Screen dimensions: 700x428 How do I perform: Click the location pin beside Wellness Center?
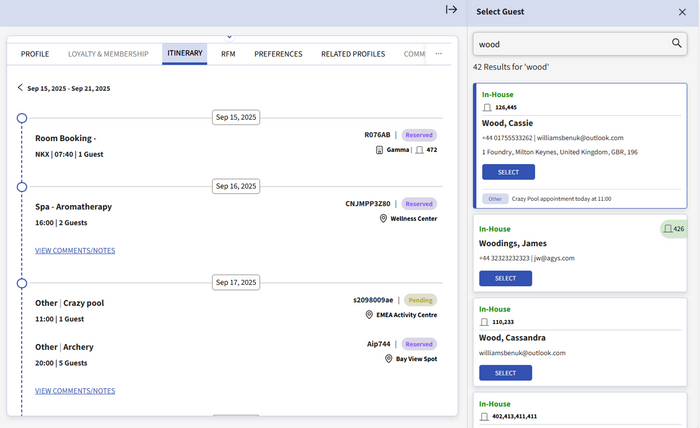[x=383, y=218]
